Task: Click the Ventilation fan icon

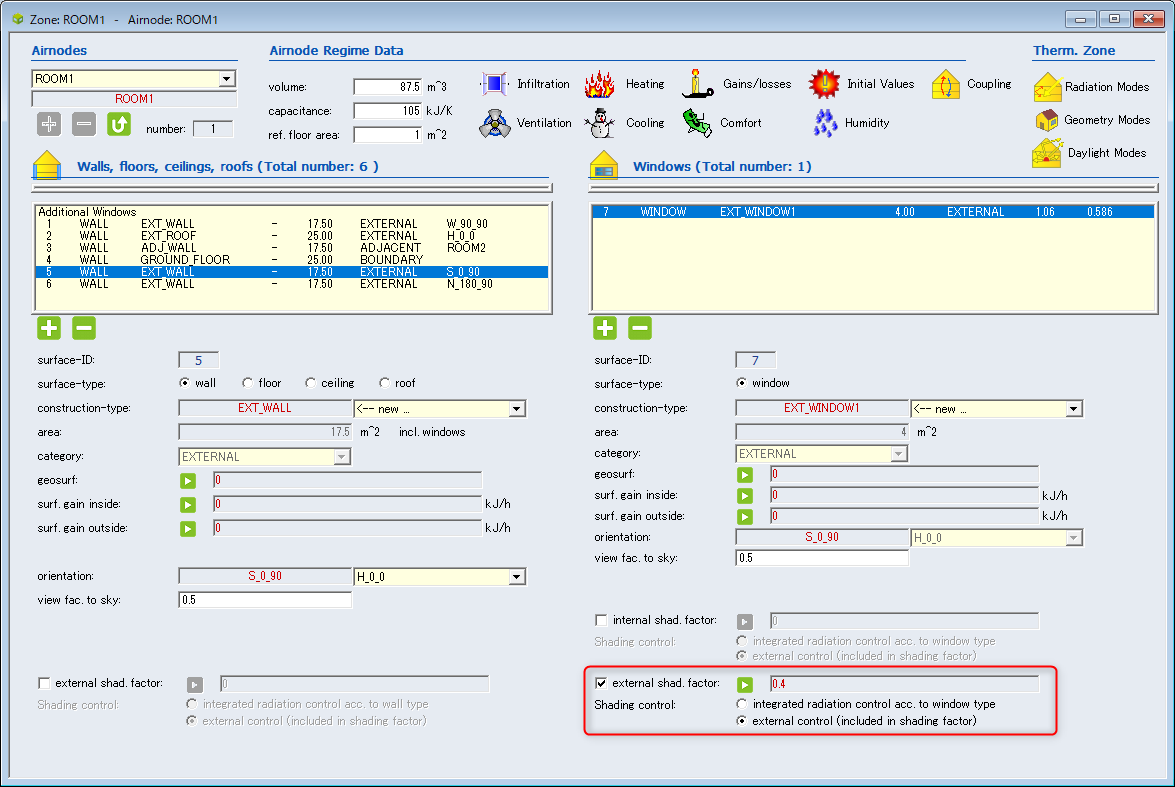Action: pyautogui.click(x=495, y=123)
